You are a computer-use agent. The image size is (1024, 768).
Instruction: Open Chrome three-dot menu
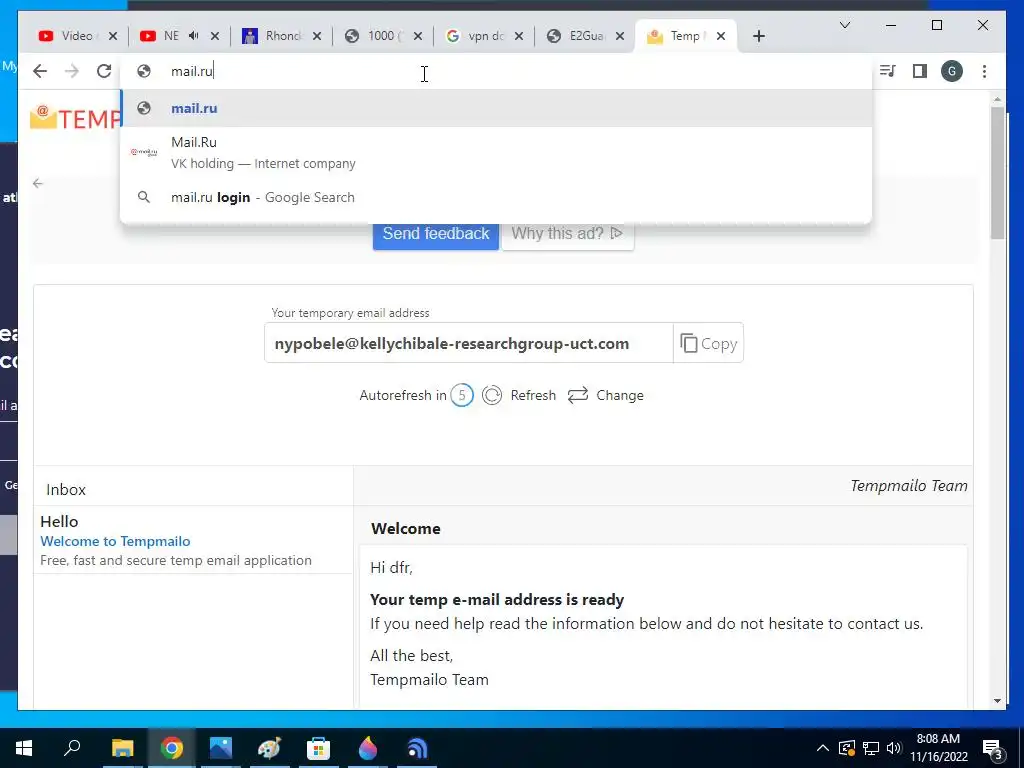(x=984, y=71)
